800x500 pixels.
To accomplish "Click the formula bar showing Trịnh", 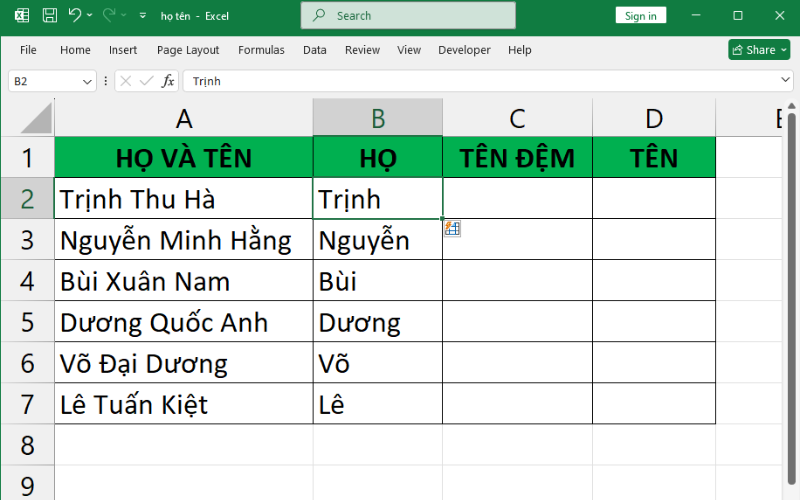I will pyautogui.click(x=480, y=81).
